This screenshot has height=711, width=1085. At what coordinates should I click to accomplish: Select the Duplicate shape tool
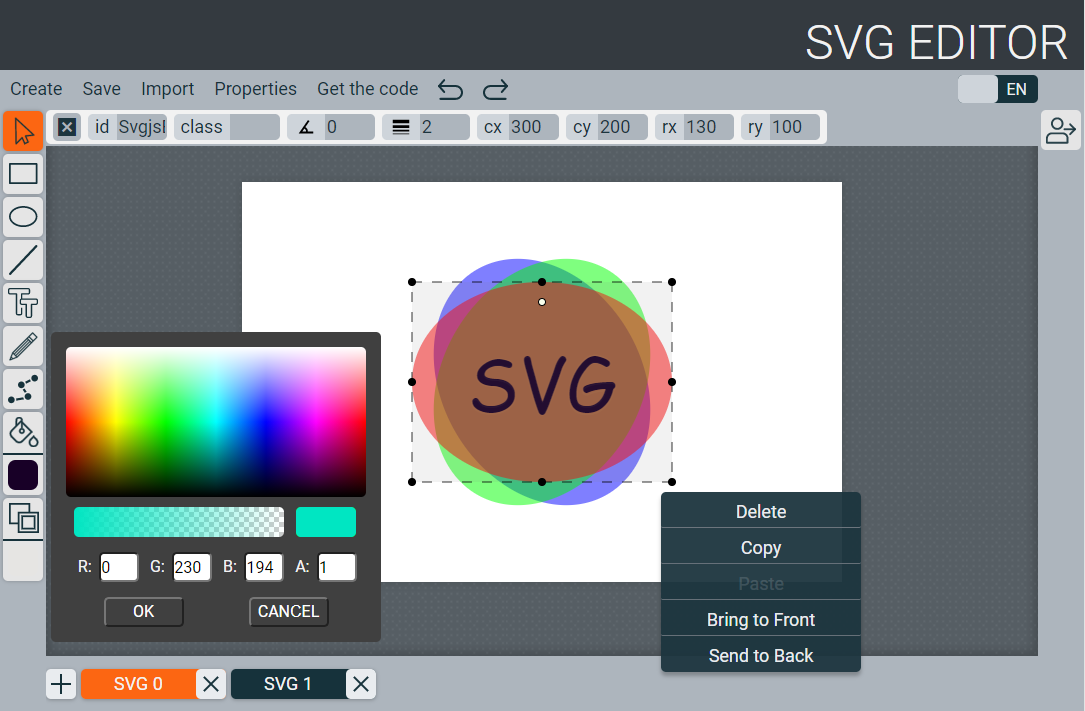pyautogui.click(x=22, y=518)
